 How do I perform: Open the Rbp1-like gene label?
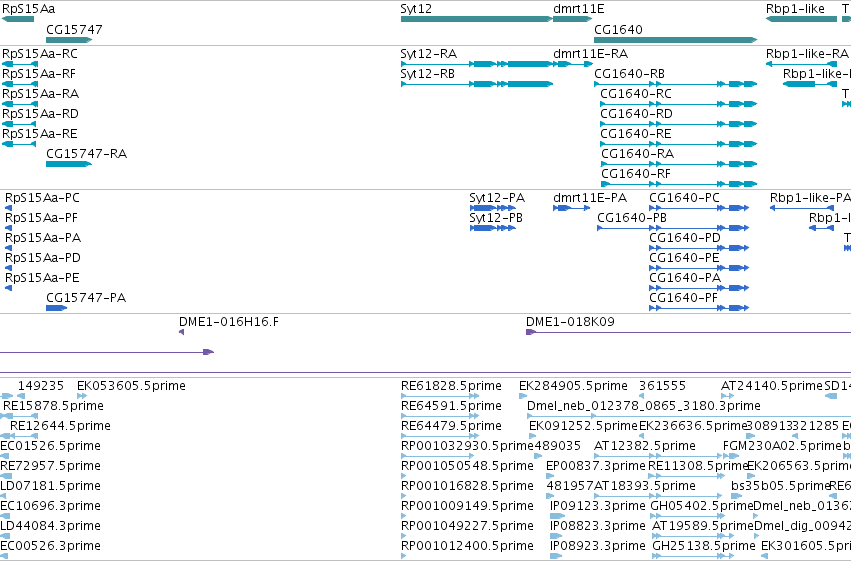pyautogui.click(x=795, y=9)
